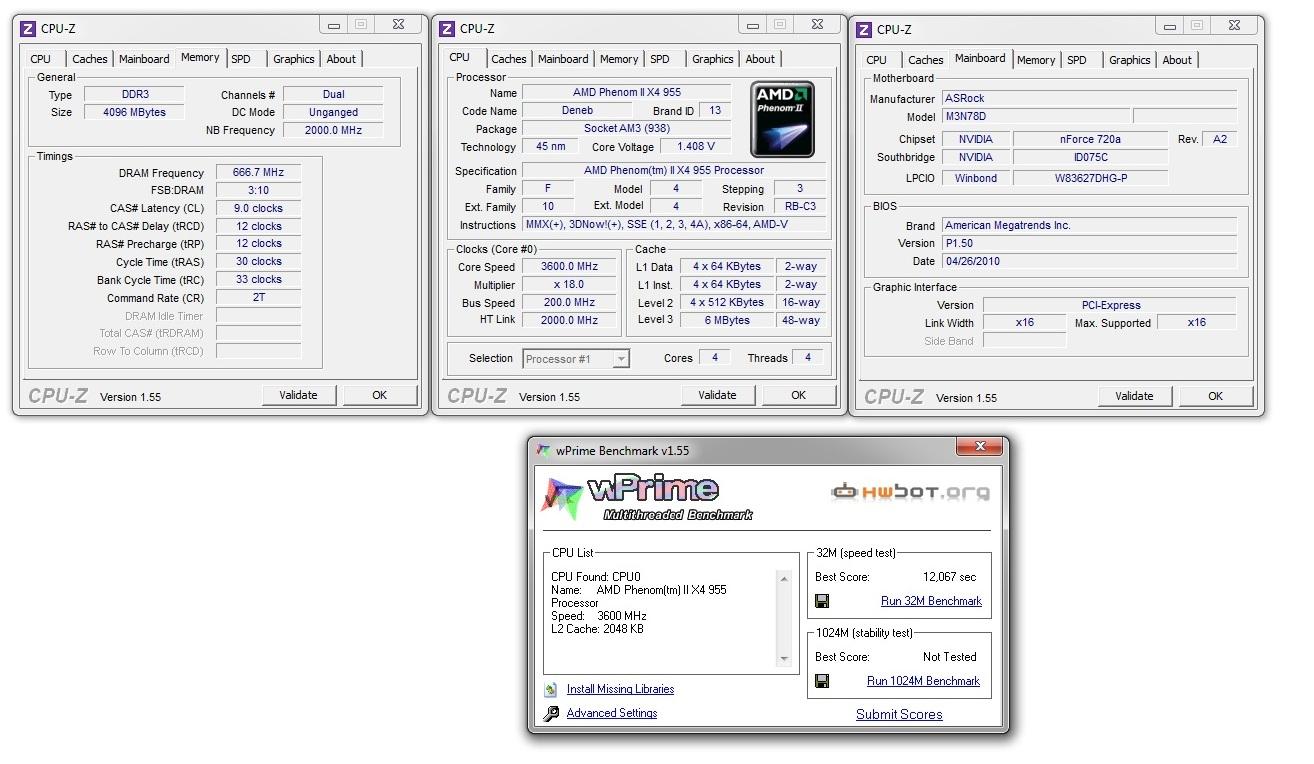Click the Level 3 cache 6 MBytes field
Image resolution: width=1314 pixels, height=764 pixels.
[727, 320]
